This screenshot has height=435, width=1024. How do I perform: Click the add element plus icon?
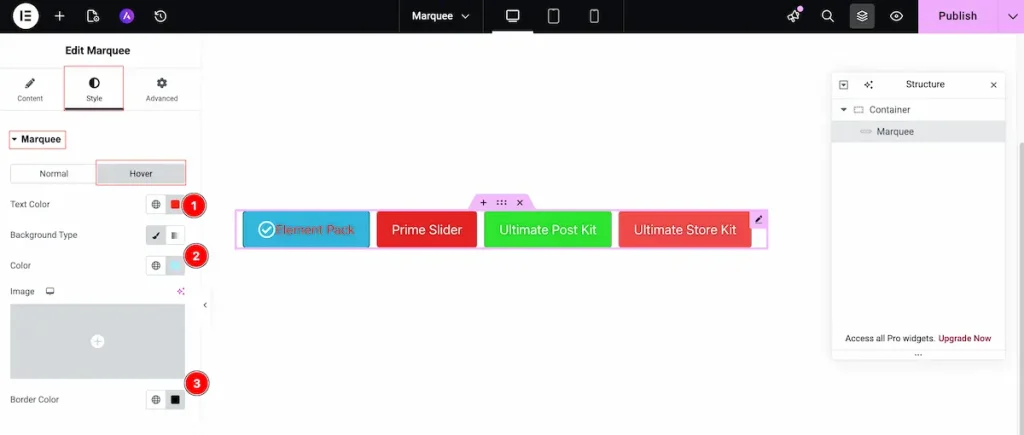59,16
